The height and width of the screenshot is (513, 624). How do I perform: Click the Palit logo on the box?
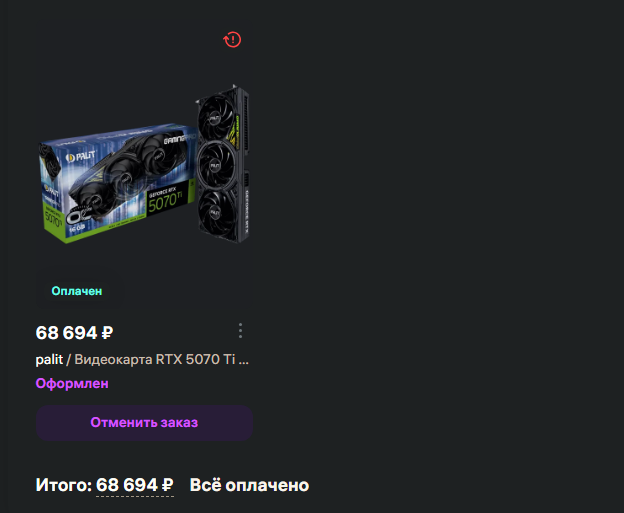pyautogui.click(x=80, y=156)
